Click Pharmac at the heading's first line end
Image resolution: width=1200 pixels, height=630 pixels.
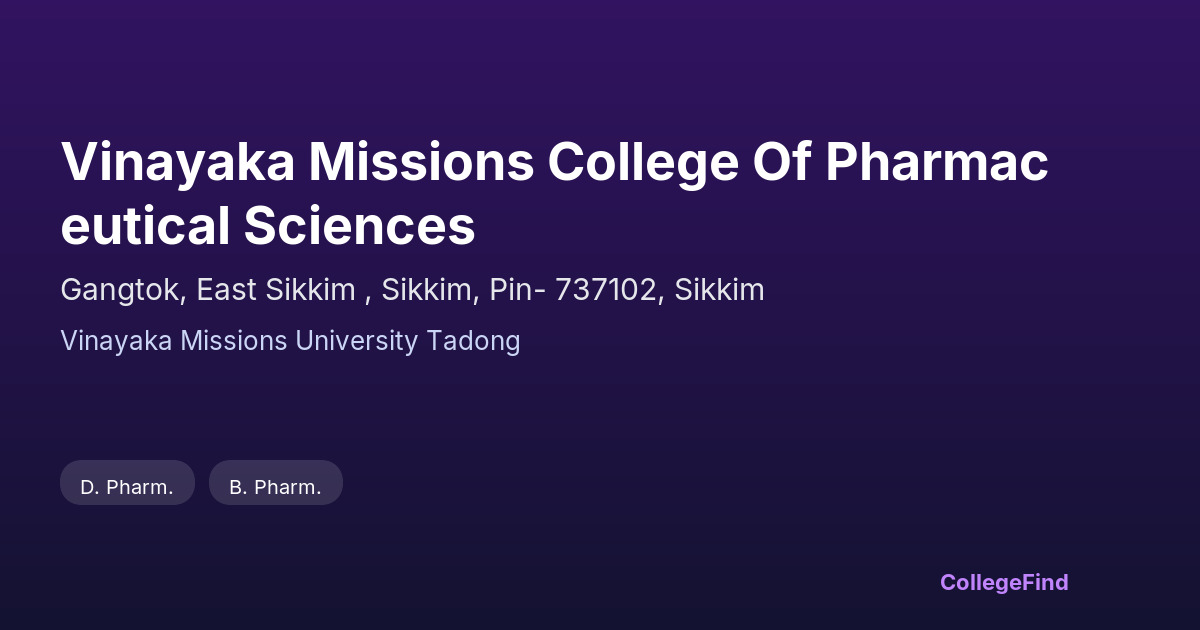pyautogui.click(x=936, y=162)
